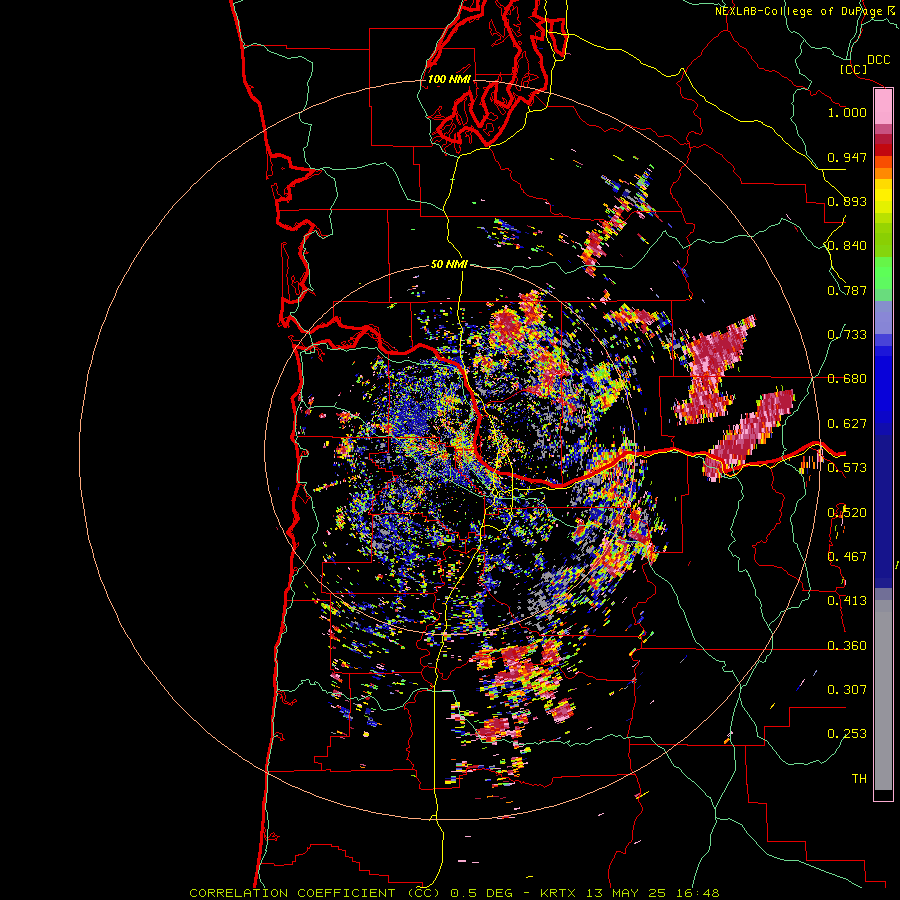Viewport: 900px width, 900px height.
Task: Click the 0.520 scale value
Action: coord(847,513)
